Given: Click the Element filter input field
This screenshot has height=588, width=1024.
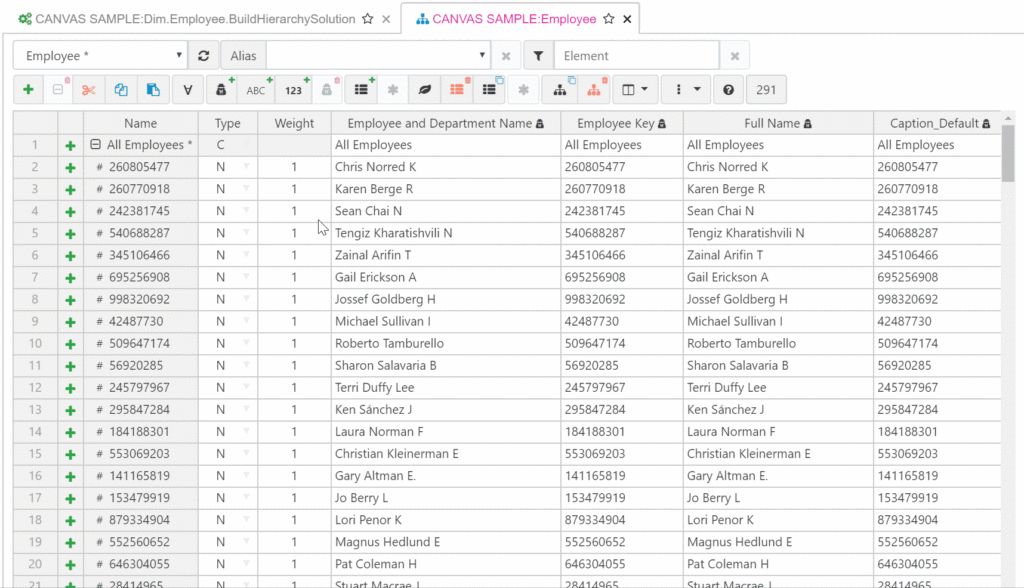Looking at the screenshot, I should point(636,56).
